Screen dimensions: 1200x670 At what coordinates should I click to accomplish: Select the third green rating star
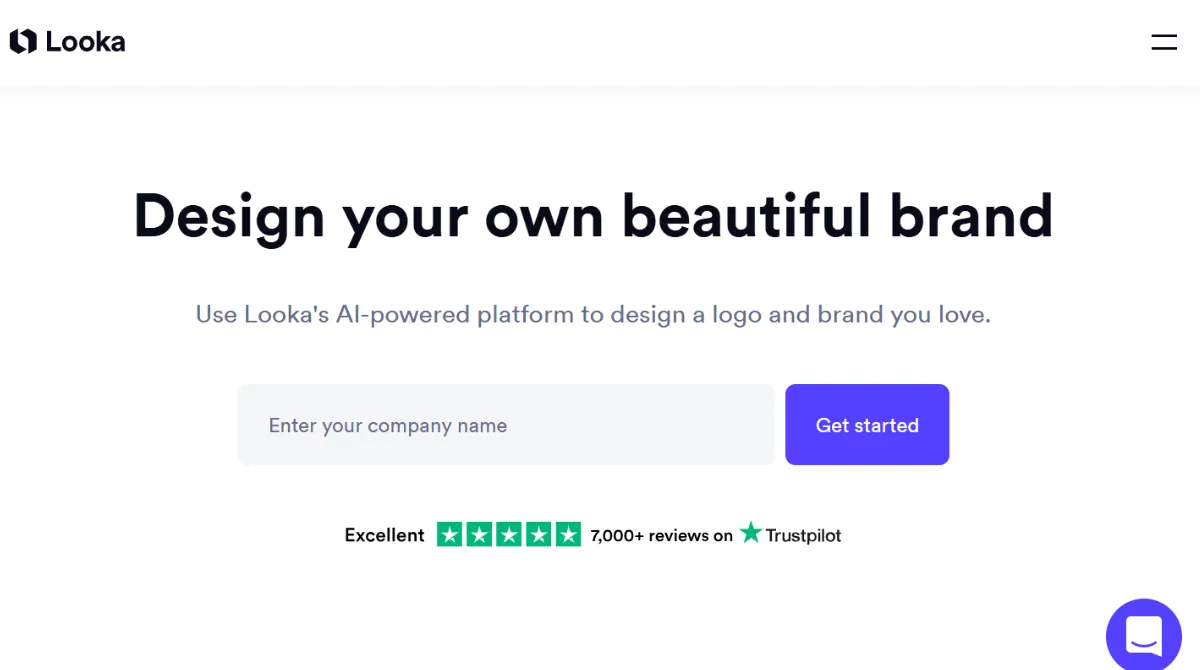click(x=509, y=535)
